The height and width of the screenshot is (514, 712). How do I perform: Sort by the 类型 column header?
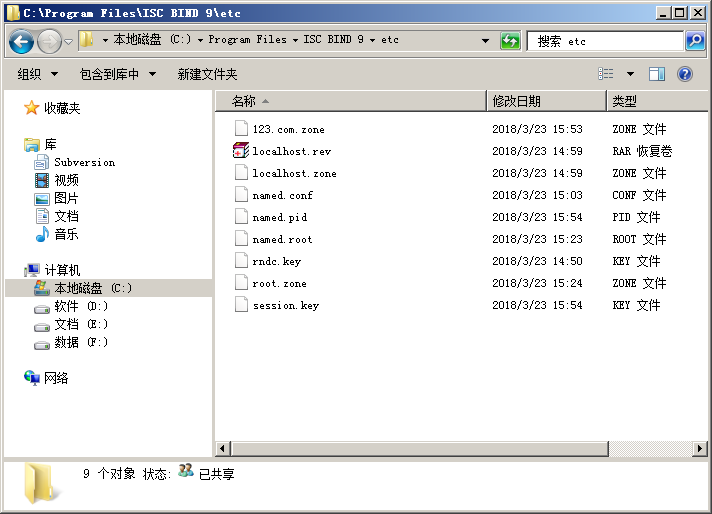pyautogui.click(x=658, y=101)
